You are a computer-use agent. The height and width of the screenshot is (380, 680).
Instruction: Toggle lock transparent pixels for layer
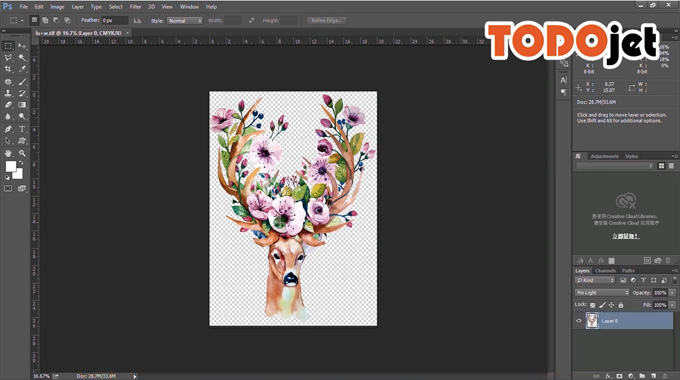[x=592, y=305]
